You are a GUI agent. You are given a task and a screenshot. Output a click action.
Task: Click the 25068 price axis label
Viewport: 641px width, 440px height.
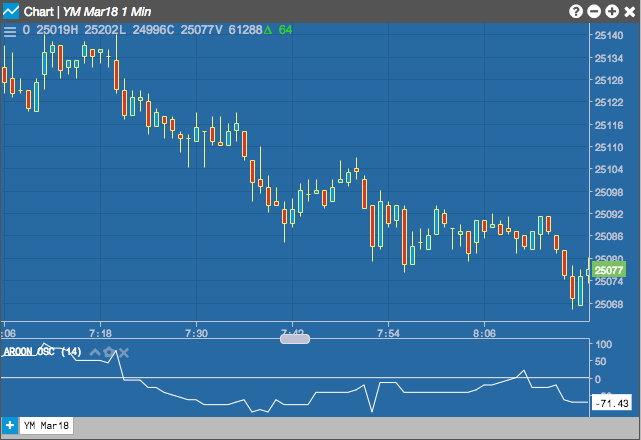[x=609, y=304]
